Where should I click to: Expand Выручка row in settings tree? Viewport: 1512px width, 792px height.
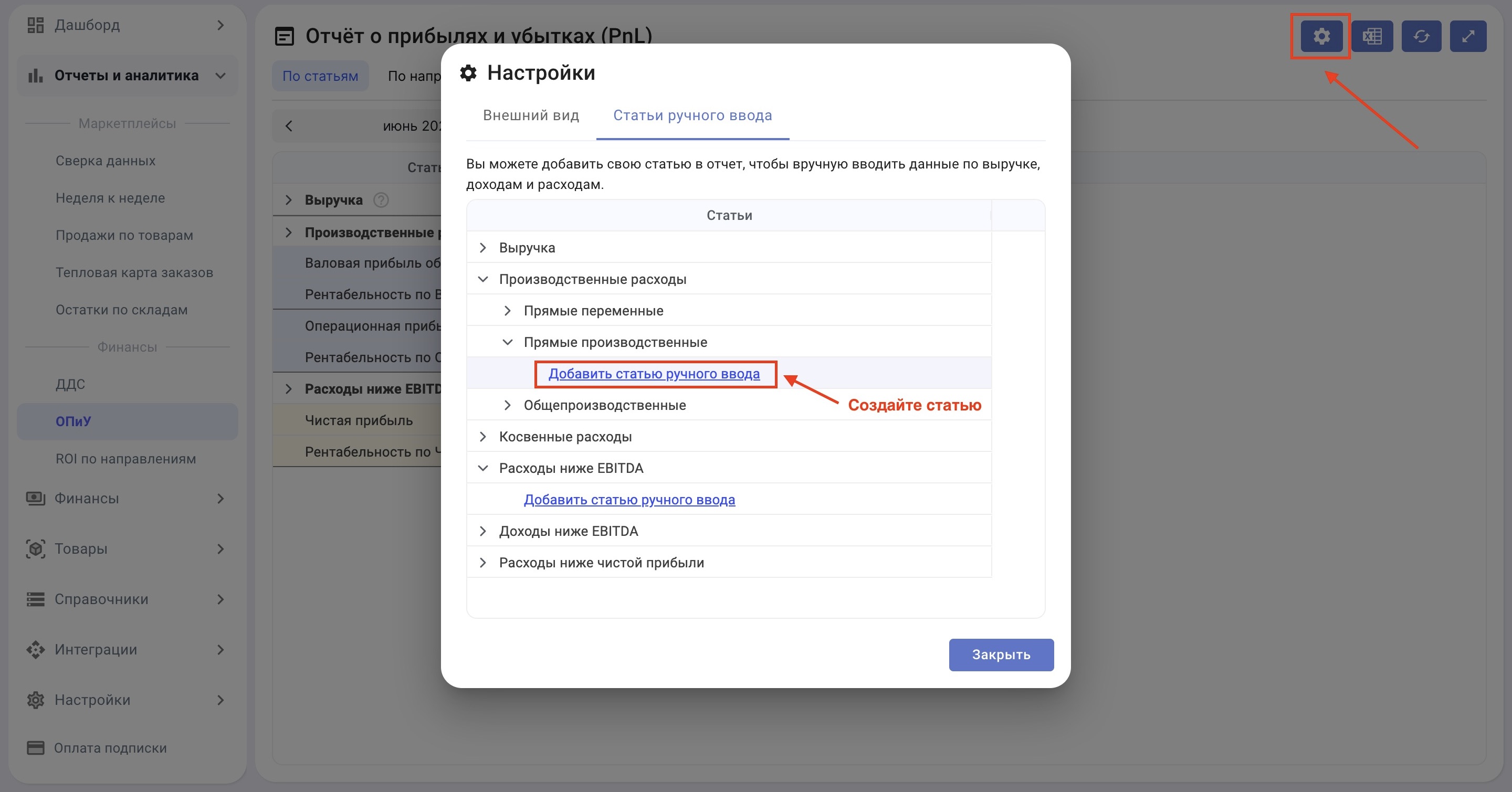pyautogui.click(x=482, y=248)
